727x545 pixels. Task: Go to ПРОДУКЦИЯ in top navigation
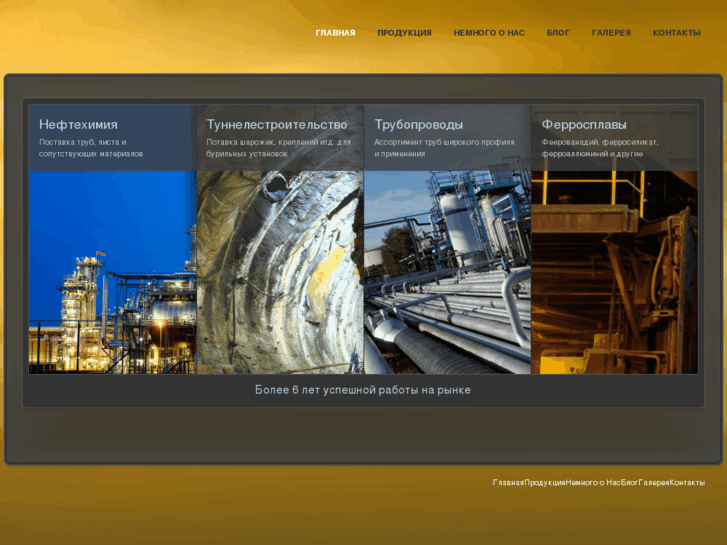coord(404,33)
